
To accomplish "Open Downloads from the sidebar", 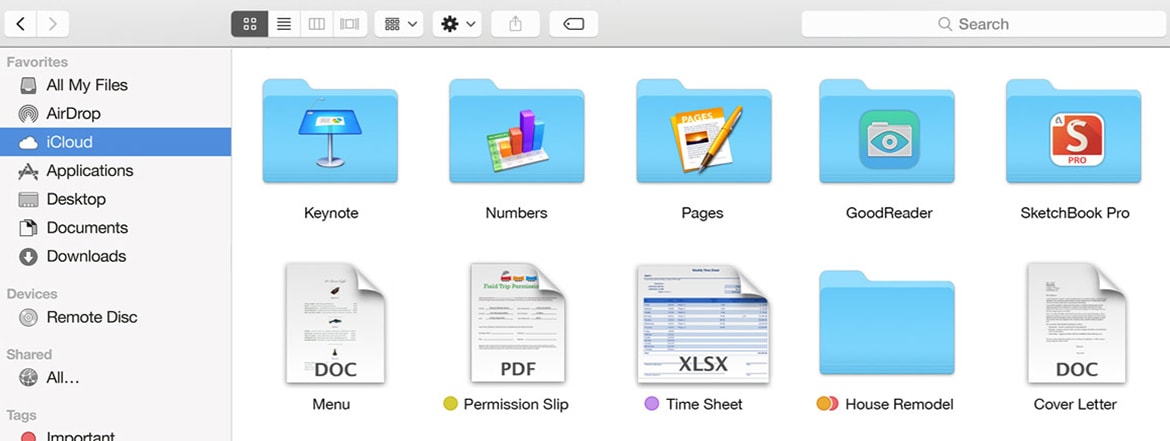I will coord(116,256).
